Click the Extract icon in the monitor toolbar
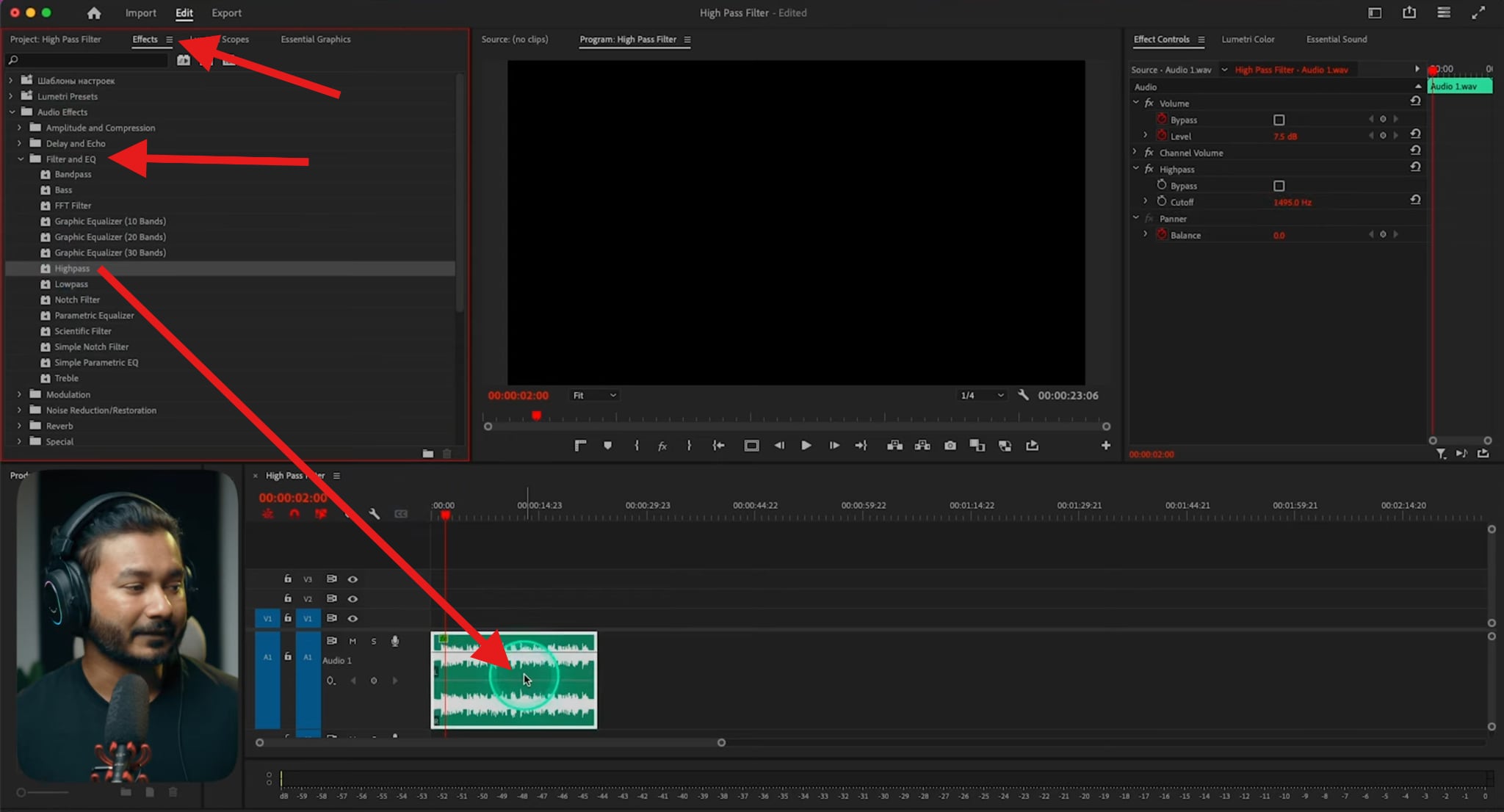Image resolution: width=1504 pixels, height=812 pixels. tap(923, 445)
